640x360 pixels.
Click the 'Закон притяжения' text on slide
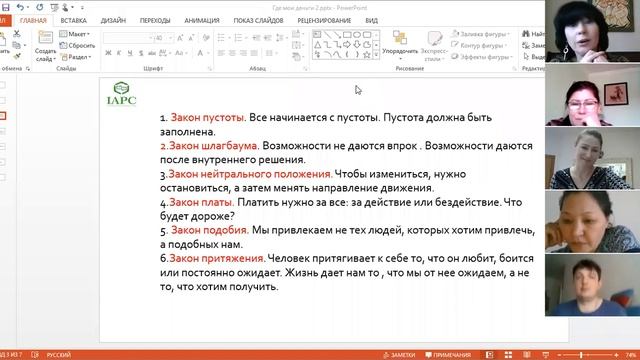coord(217,258)
